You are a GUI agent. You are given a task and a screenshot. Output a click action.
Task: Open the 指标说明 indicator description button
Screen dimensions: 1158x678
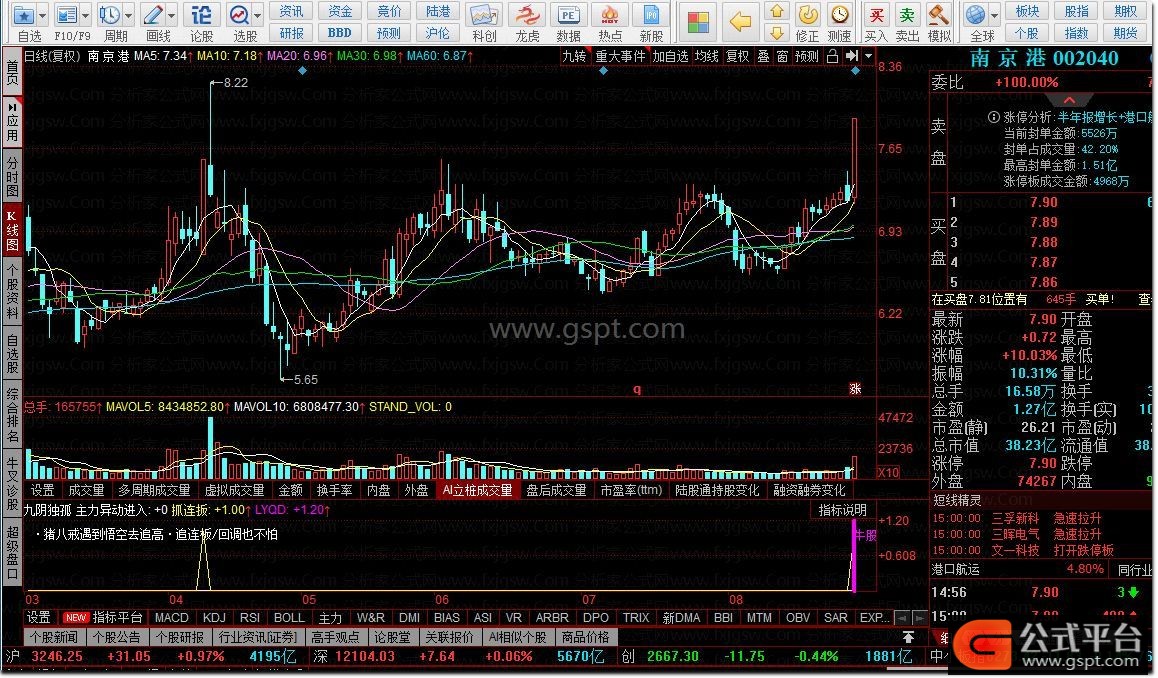843,510
